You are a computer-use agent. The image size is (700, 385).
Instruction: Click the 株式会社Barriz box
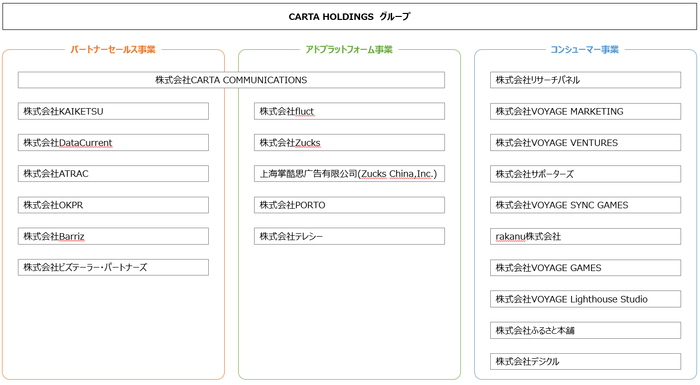[x=113, y=236]
